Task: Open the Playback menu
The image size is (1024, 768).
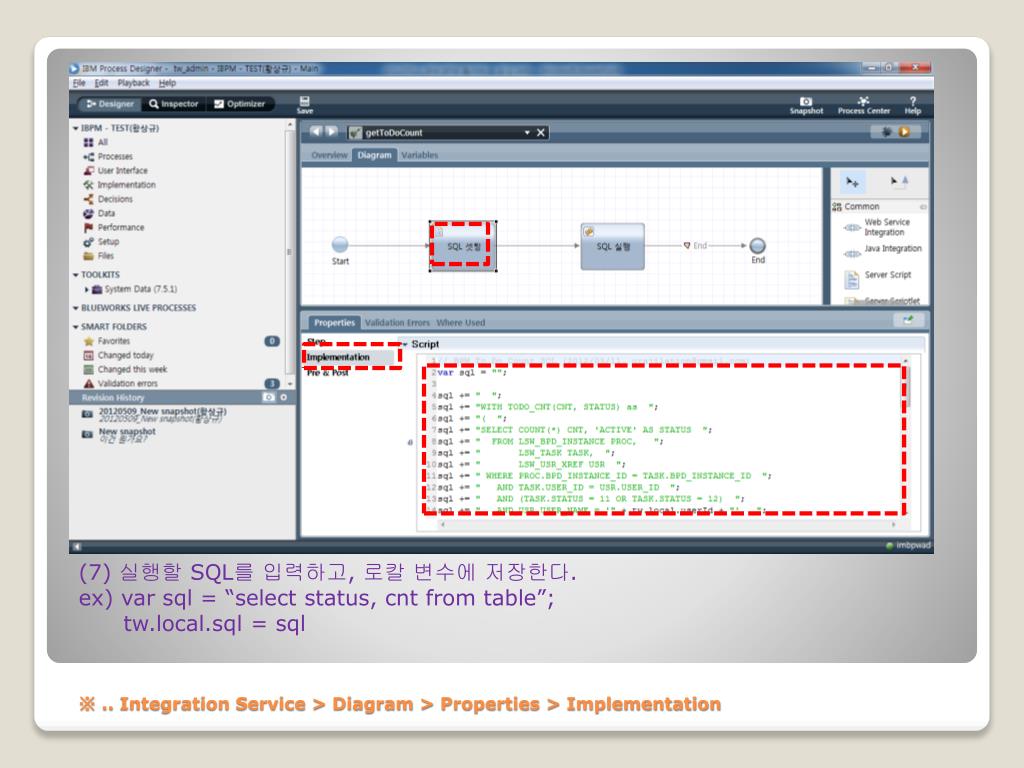Action: click(133, 83)
